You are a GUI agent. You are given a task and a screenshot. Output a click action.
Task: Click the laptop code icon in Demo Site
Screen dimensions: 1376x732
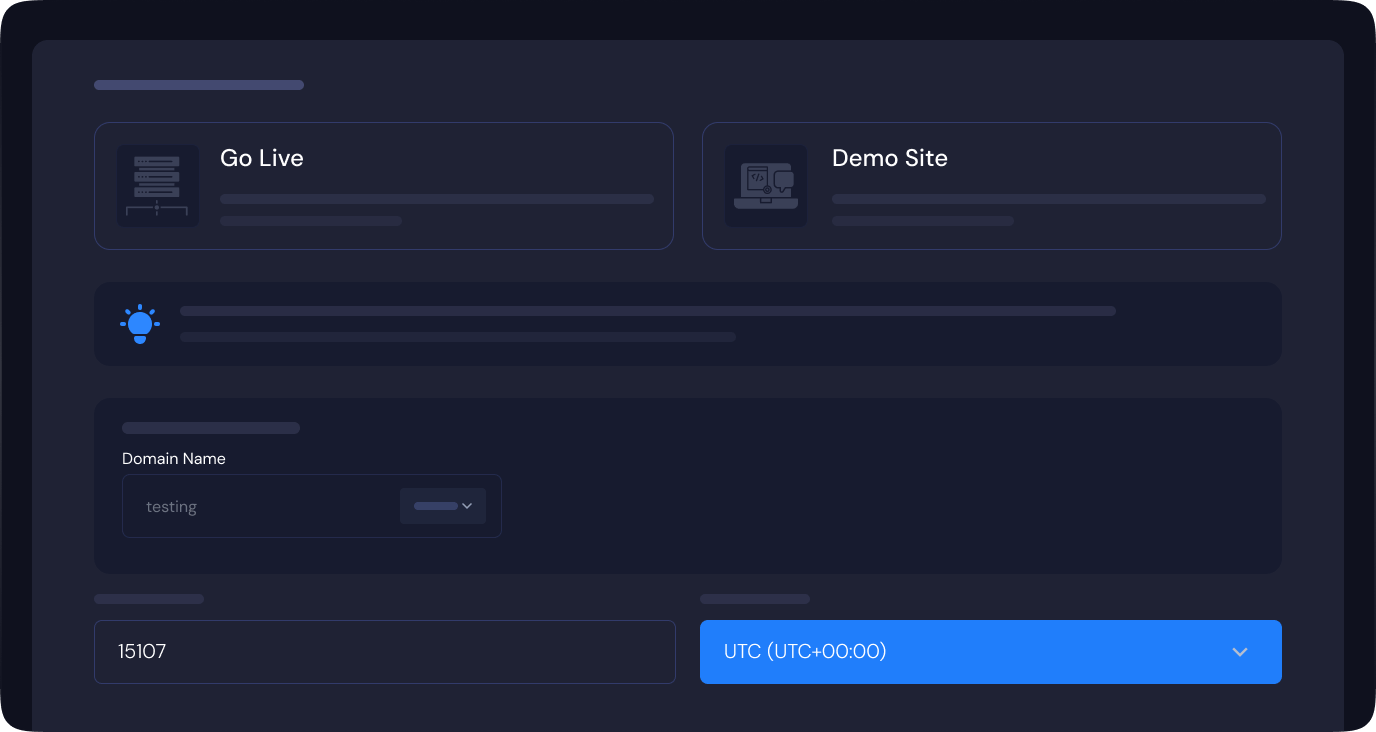pos(765,186)
